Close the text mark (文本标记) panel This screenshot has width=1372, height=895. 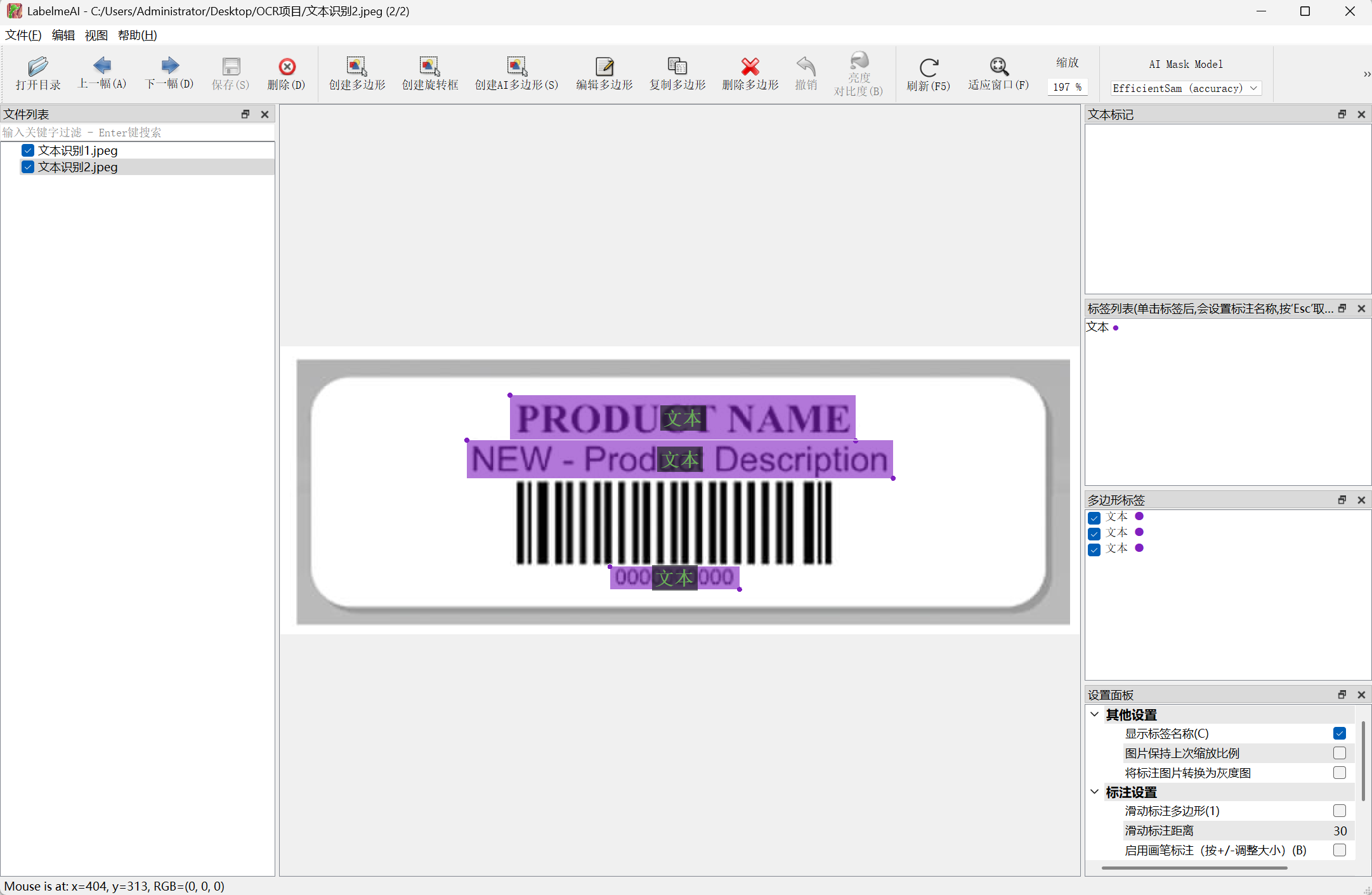pos(1361,114)
